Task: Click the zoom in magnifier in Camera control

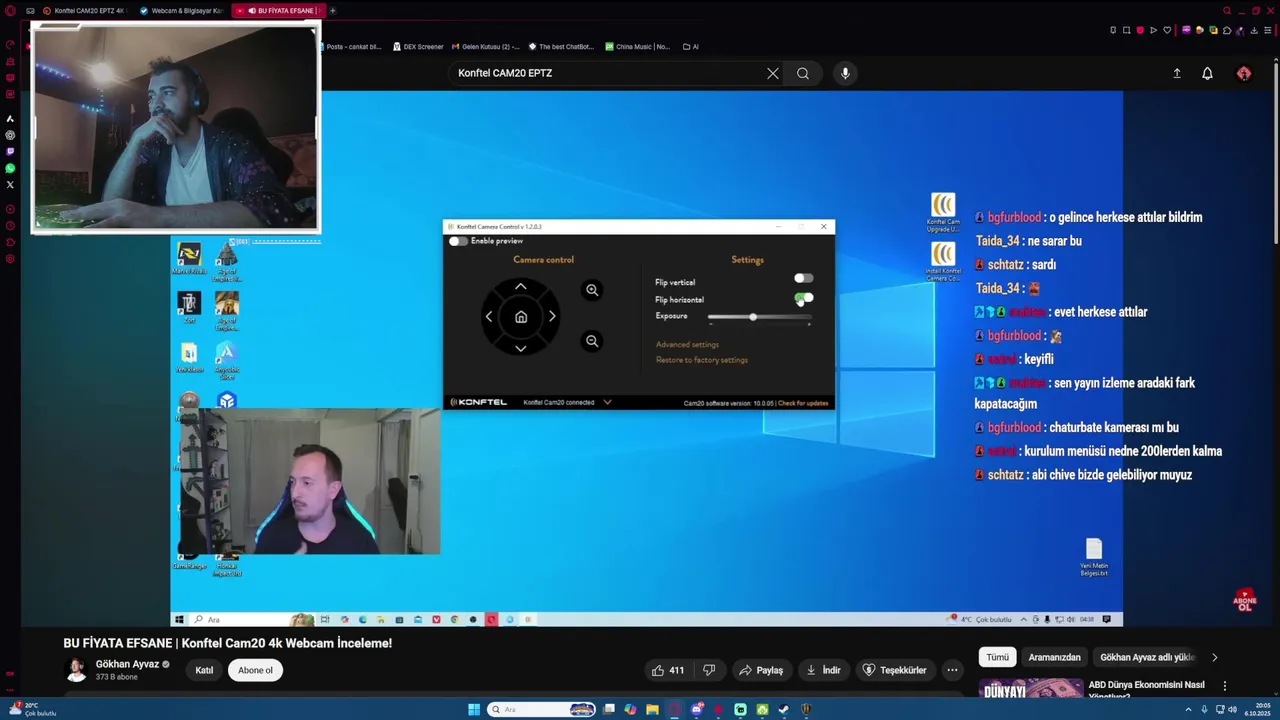Action: (592, 290)
